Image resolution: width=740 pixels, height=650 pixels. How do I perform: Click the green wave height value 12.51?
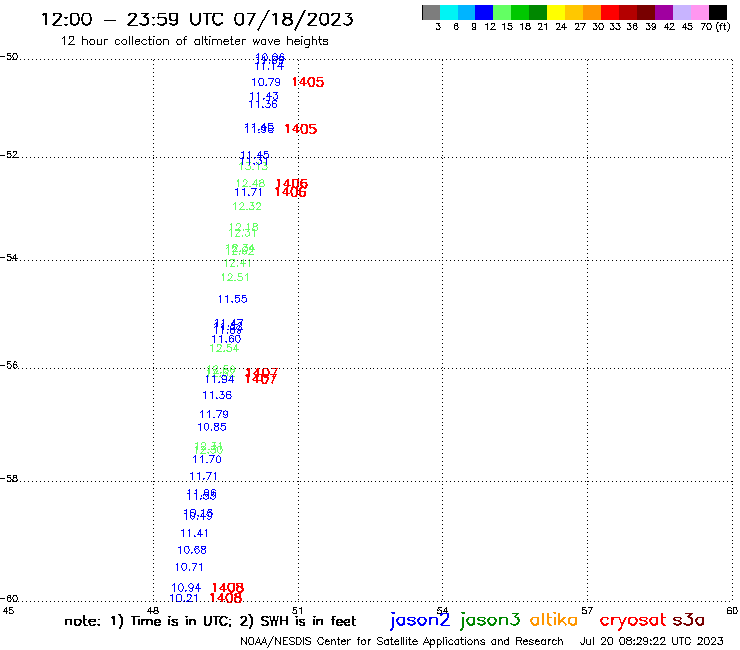[x=235, y=277]
